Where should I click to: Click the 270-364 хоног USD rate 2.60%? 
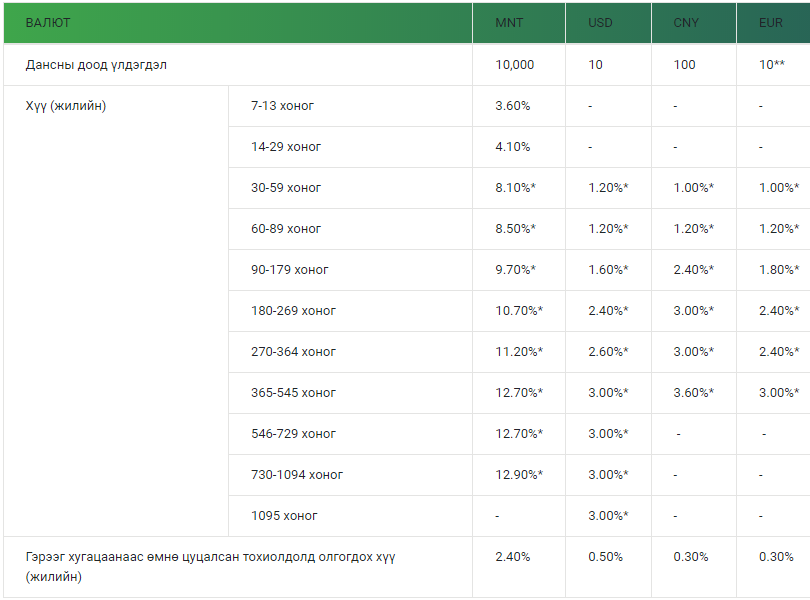tap(608, 351)
